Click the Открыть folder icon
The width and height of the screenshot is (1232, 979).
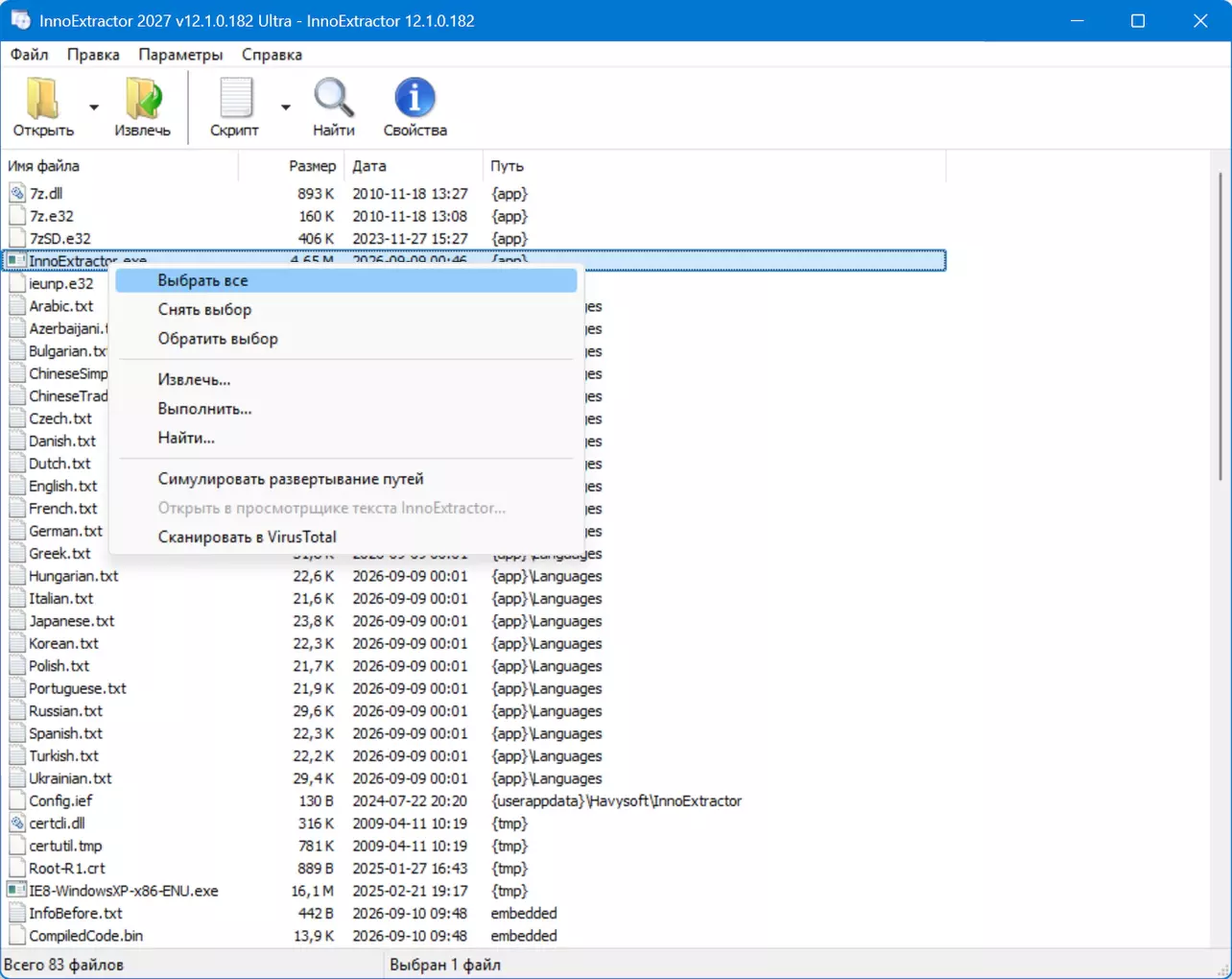43,99
